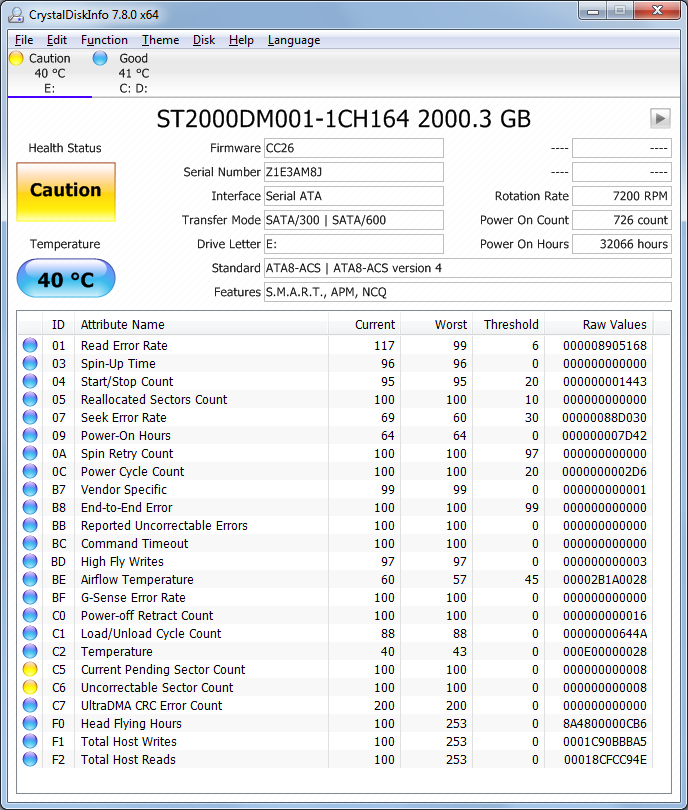Click blue status icon for Reported Uncorrectable Errors
The height and width of the screenshot is (810, 688).
coord(30,525)
